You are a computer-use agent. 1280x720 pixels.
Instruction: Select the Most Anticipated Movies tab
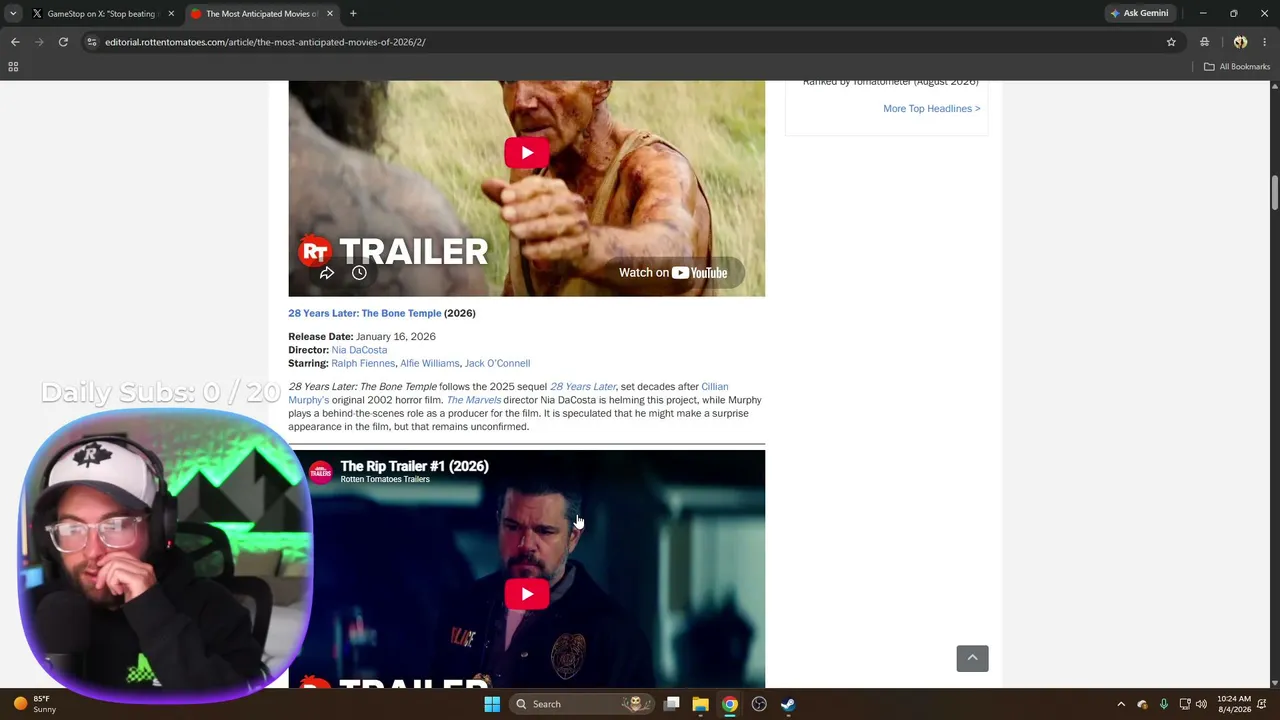click(262, 14)
